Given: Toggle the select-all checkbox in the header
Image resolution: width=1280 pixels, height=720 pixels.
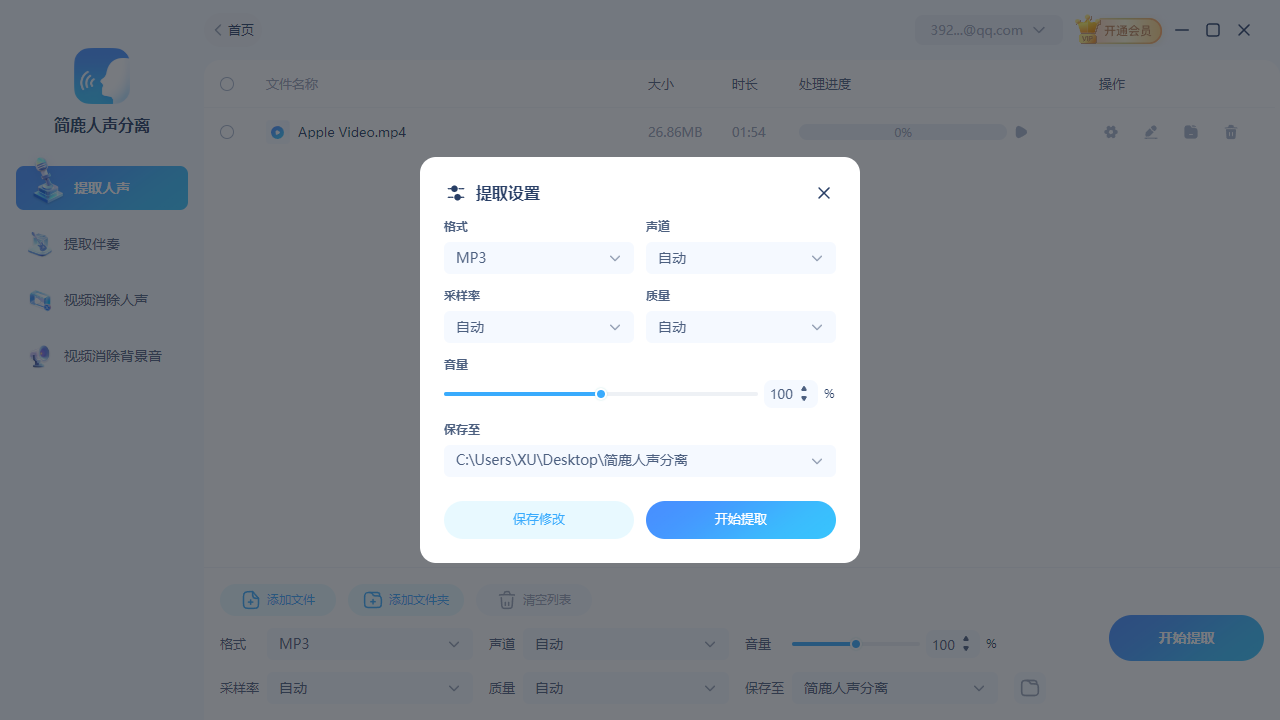Looking at the screenshot, I should 227,84.
